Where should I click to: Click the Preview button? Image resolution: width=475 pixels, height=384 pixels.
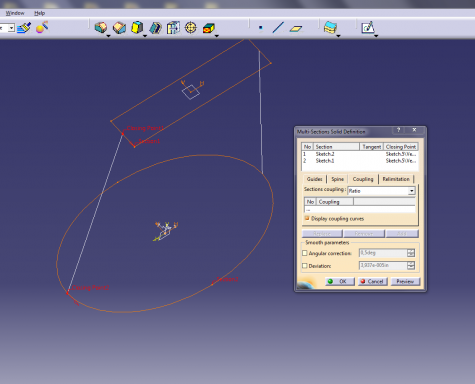click(x=405, y=281)
